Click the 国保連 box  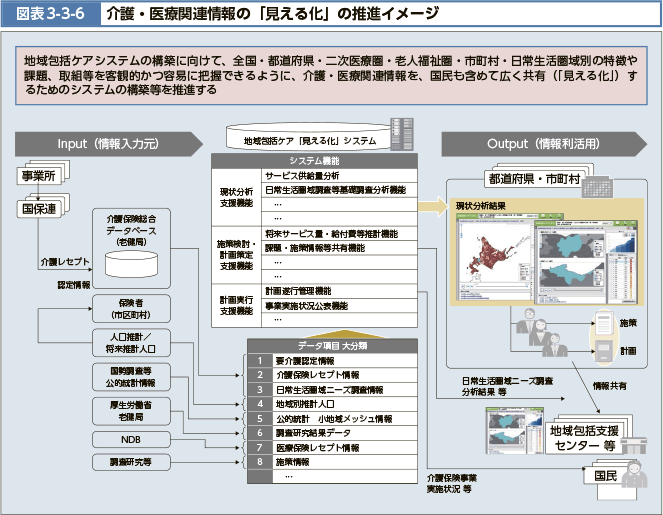coord(39,208)
